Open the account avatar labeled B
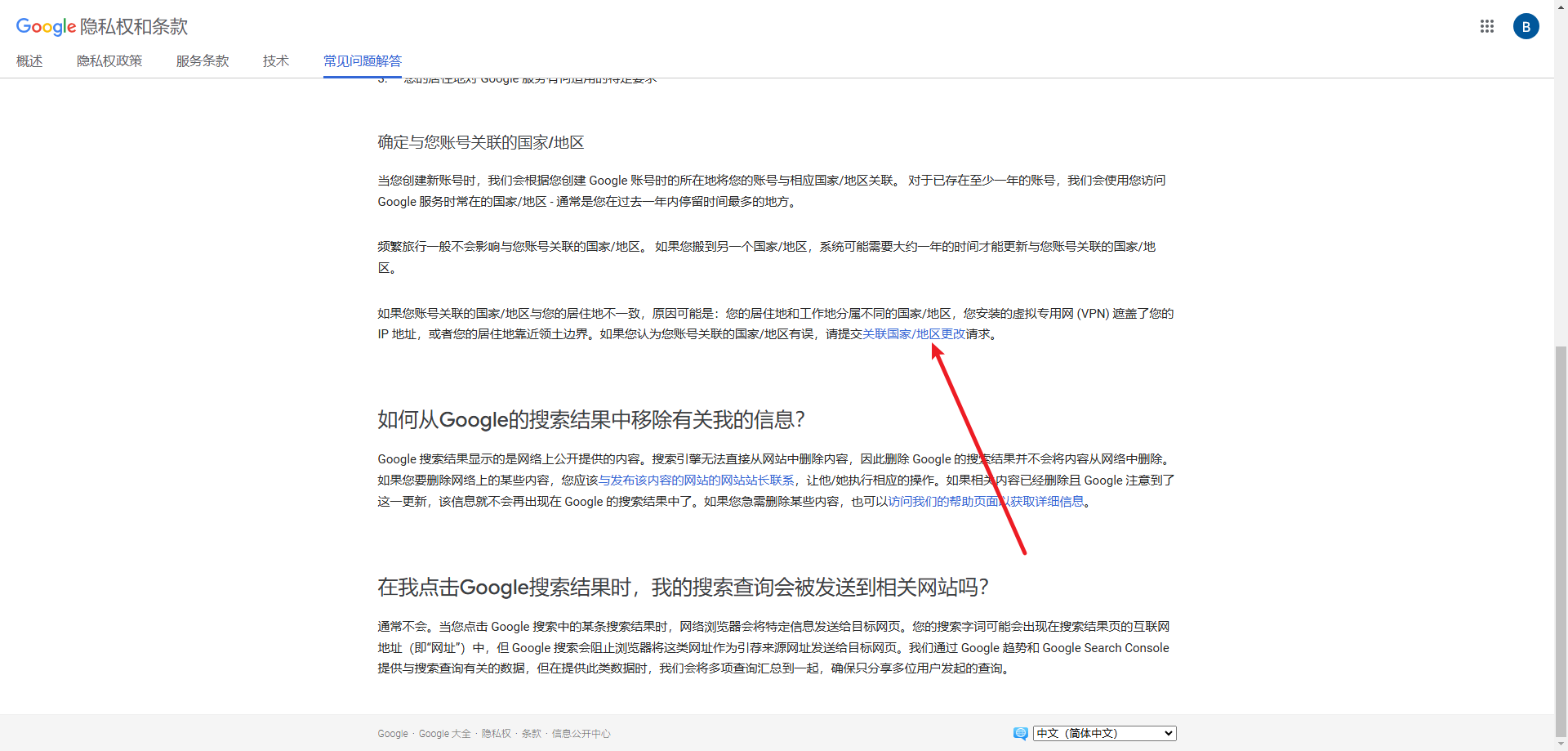 pyautogui.click(x=1526, y=26)
